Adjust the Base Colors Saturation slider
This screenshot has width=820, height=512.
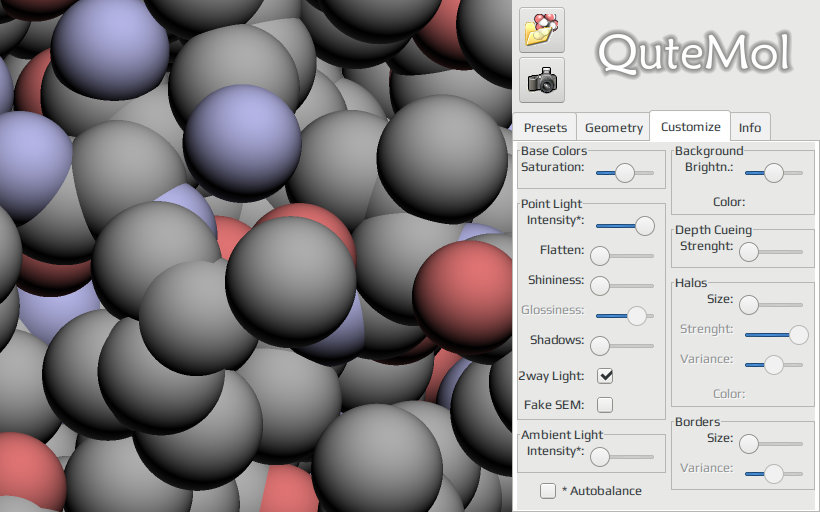coord(624,173)
